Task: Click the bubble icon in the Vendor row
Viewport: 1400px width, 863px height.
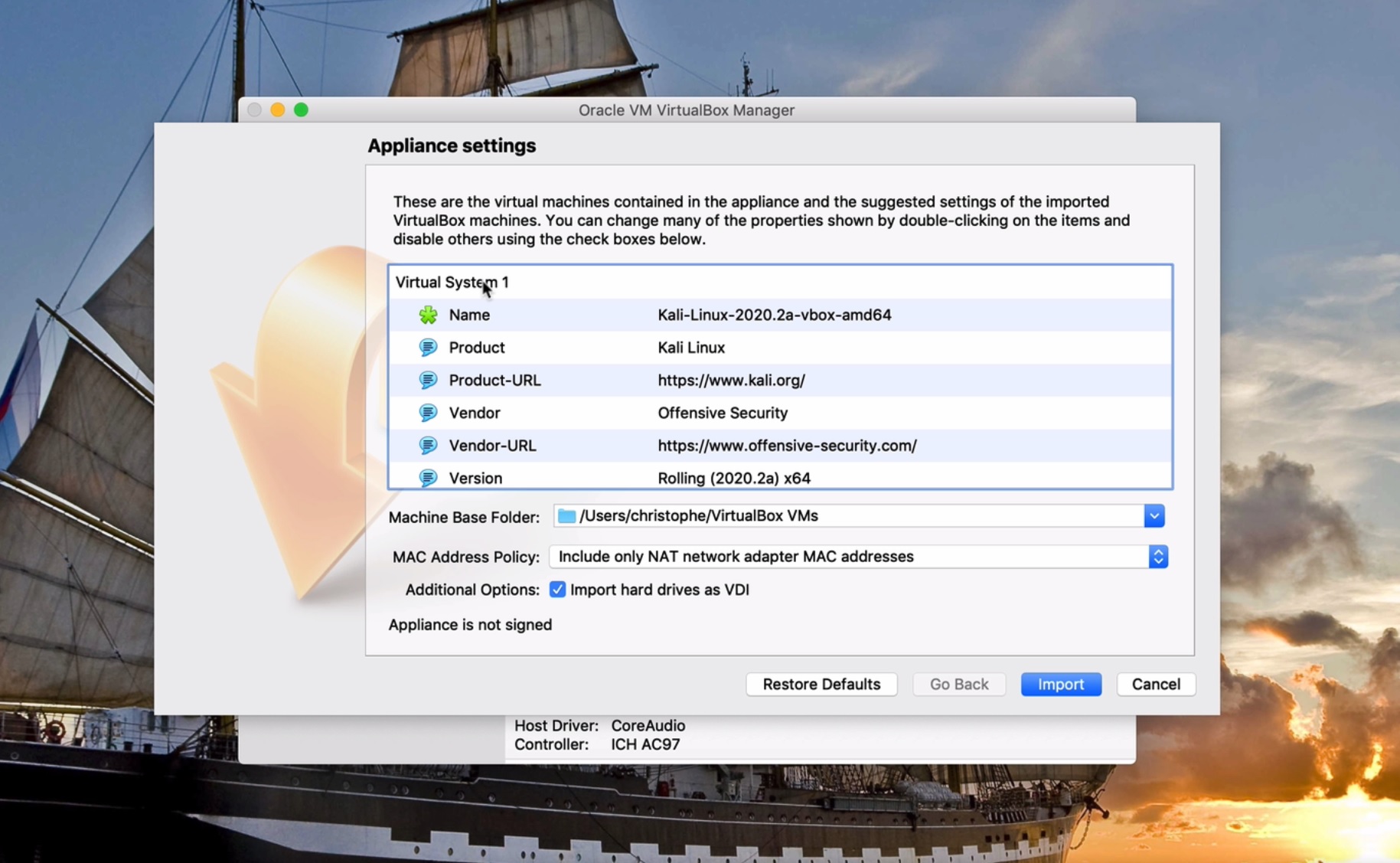Action: [428, 413]
